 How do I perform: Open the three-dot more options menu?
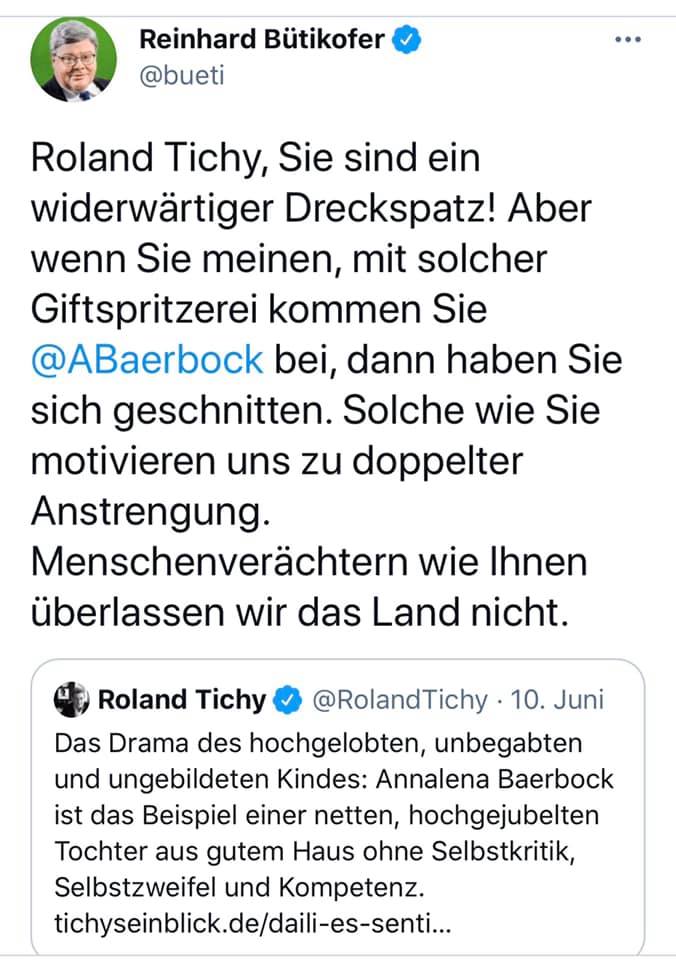627,40
